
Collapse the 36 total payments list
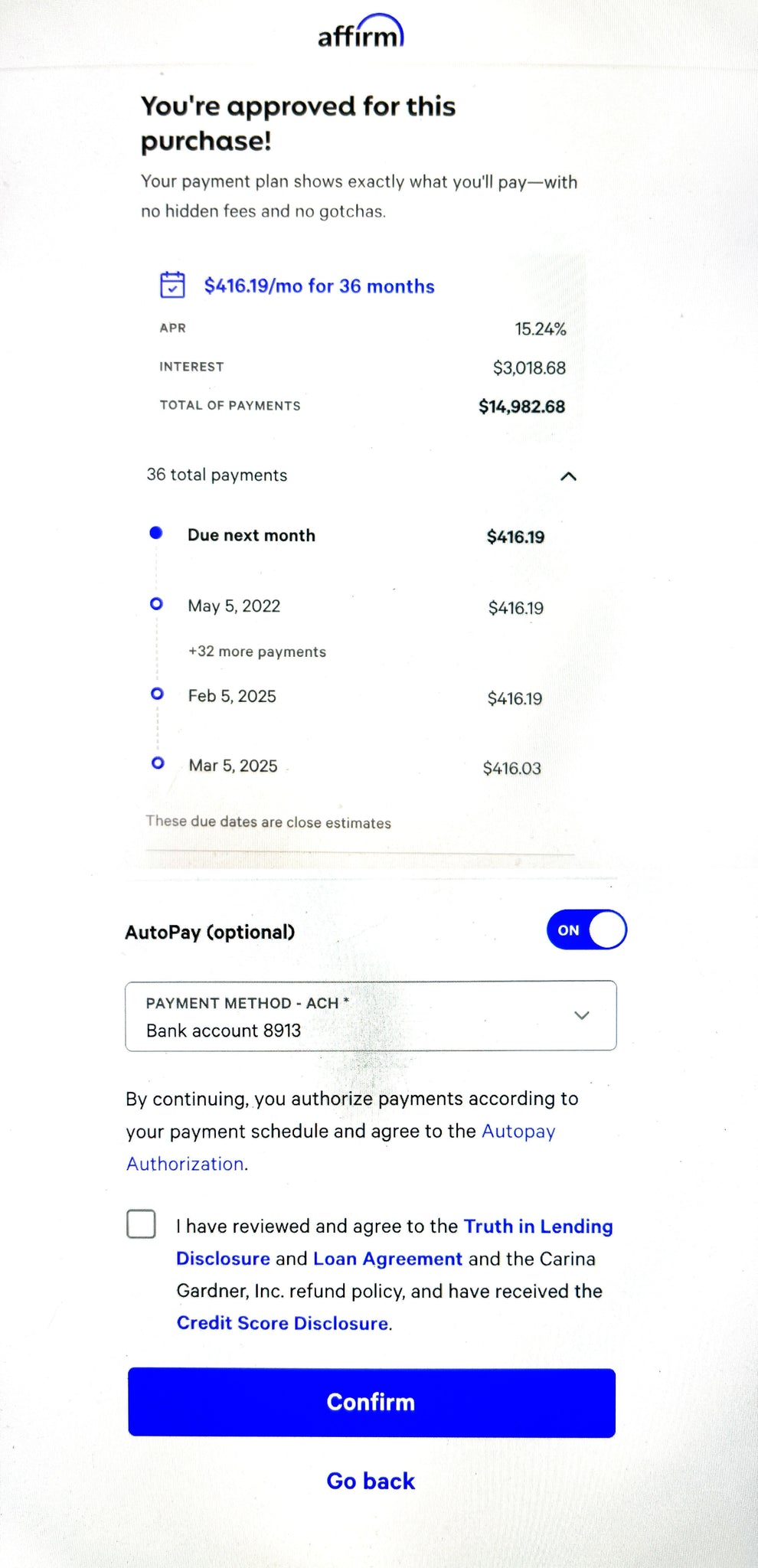tap(568, 476)
